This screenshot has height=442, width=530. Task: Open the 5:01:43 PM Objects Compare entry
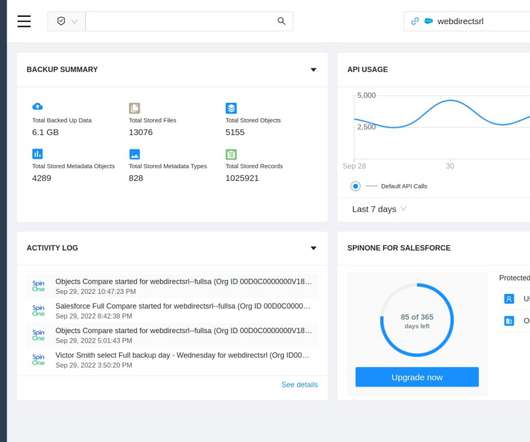coord(172,335)
